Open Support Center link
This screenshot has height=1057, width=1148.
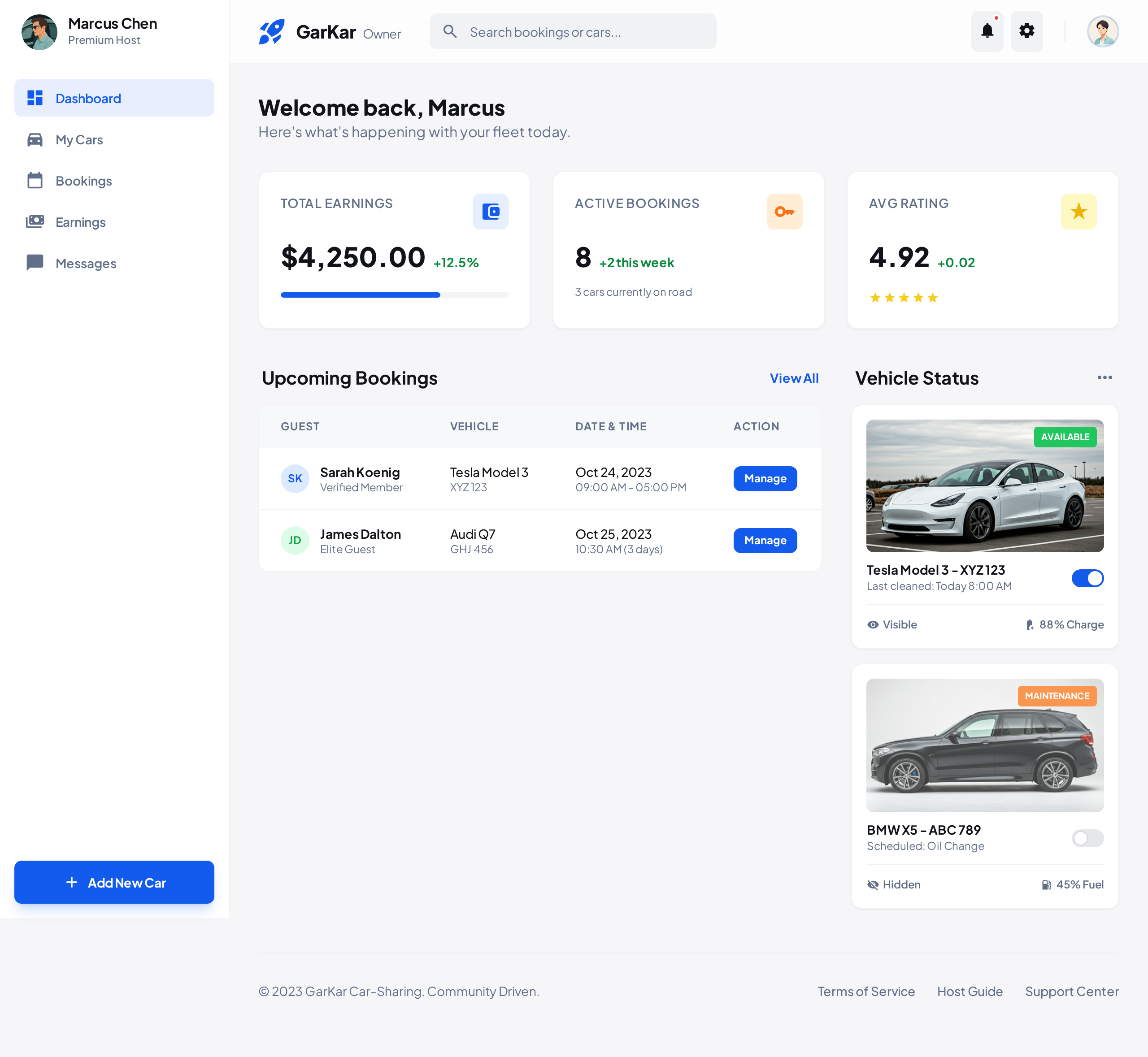coord(1072,991)
